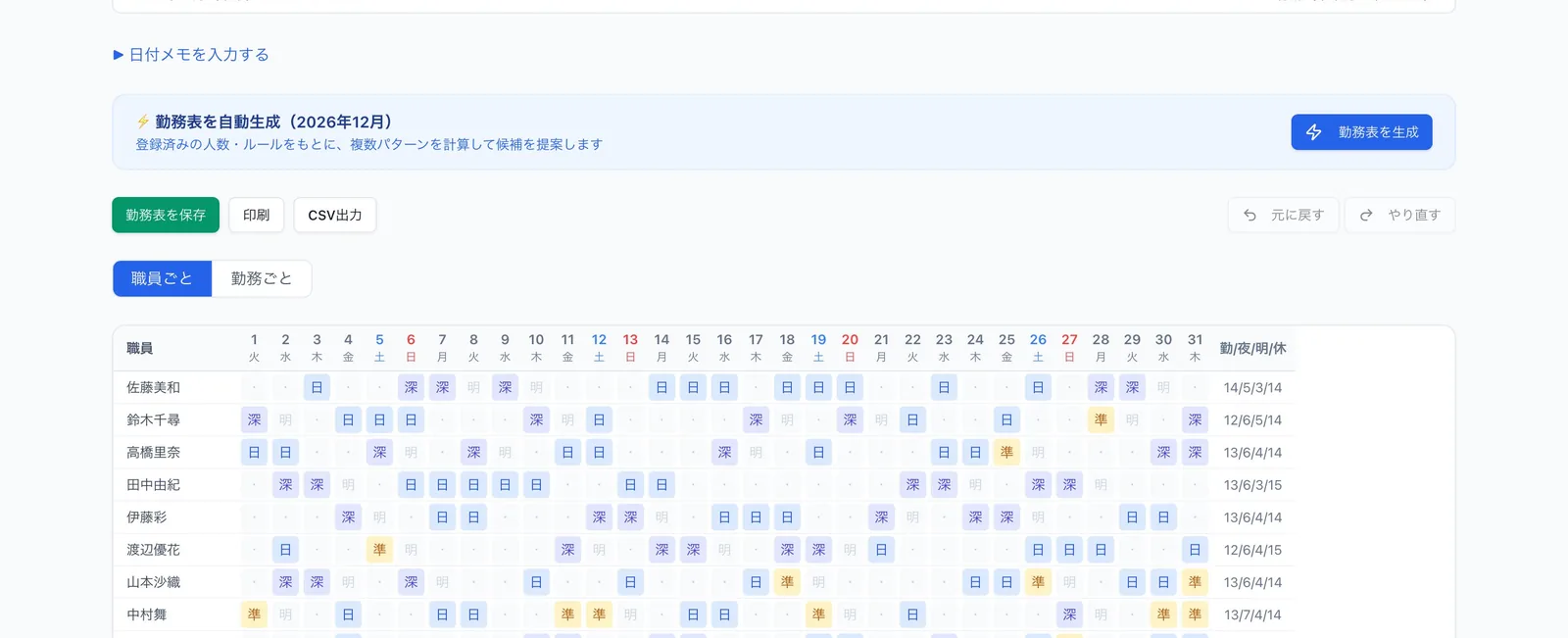Select 鈴木千尋's 深 shift on day 31
The width and height of the screenshot is (1568, 638).
pyautogui.click(x=1195, y=419)
